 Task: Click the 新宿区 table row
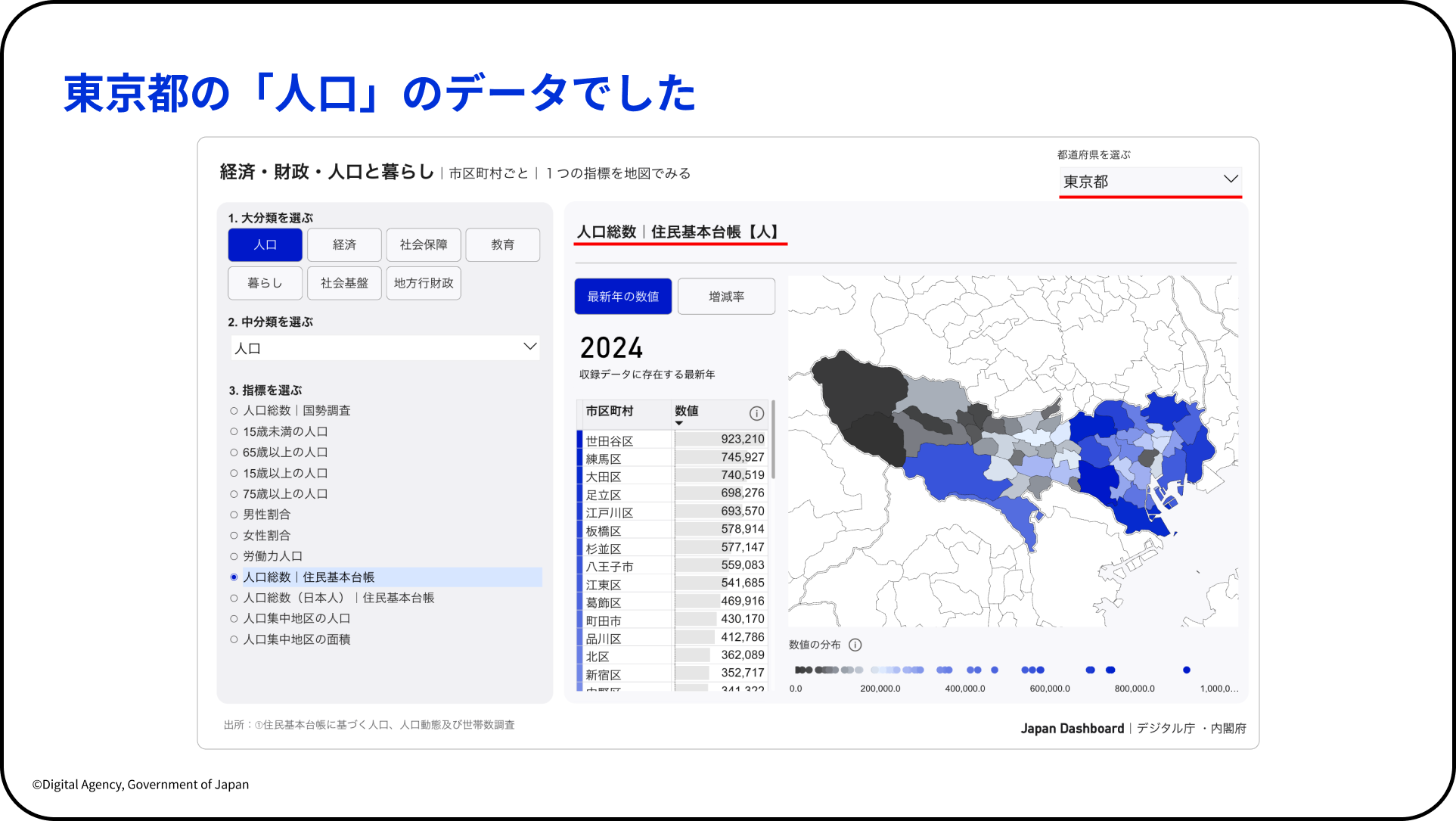coord(672,674)
